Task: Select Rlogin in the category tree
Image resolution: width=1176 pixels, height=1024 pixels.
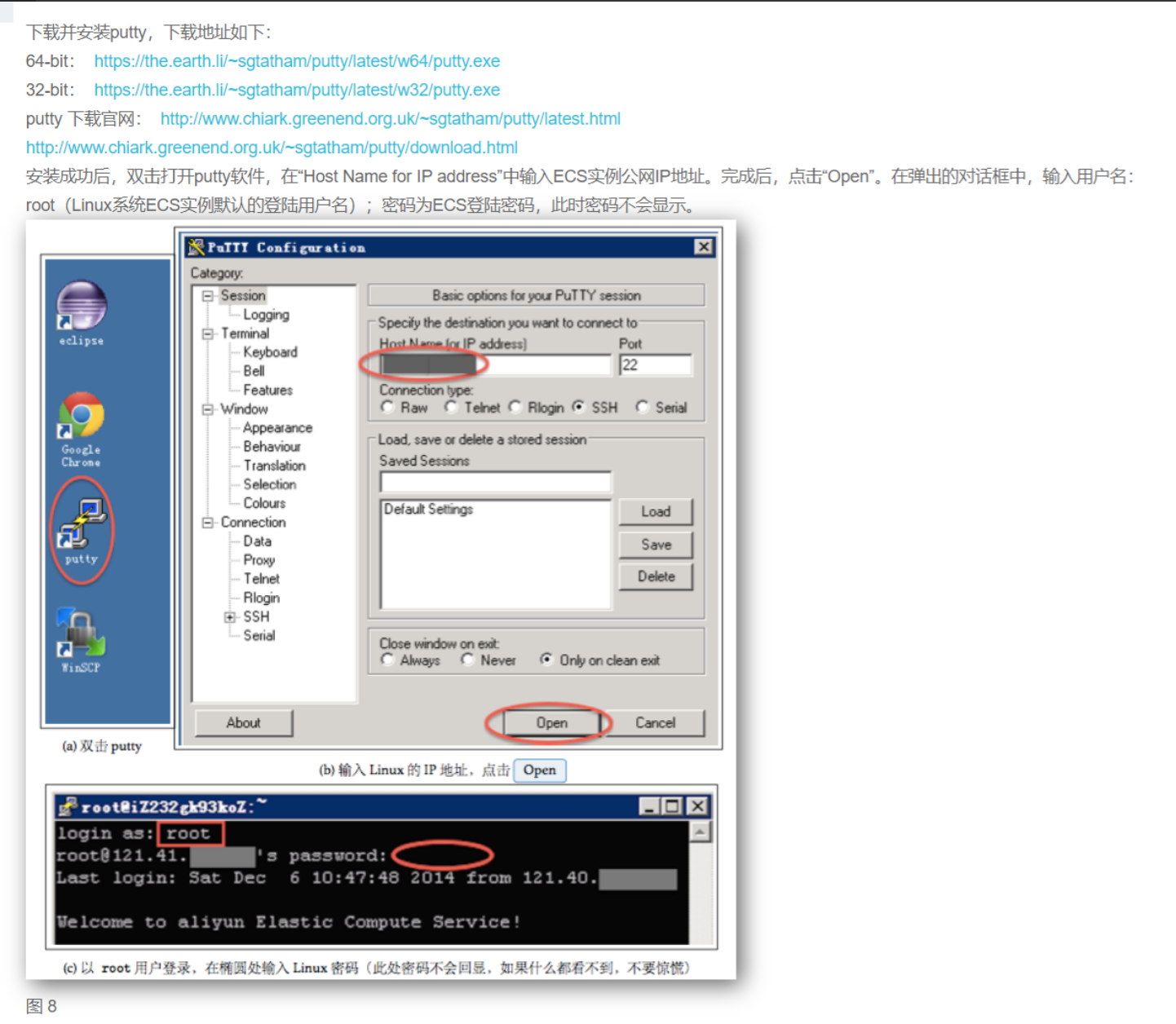Action: [261, 598]
